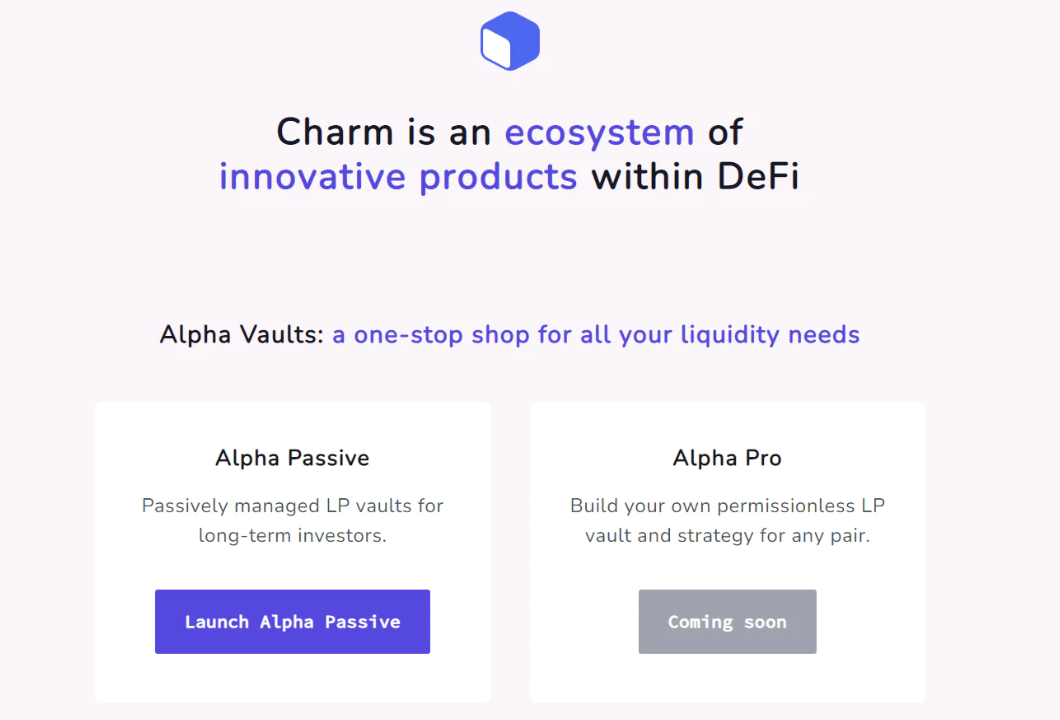This screenshot has width=1060, height=720.
Task: Click the purple word "ecosystem" in the headline
Action: (599, 132)
